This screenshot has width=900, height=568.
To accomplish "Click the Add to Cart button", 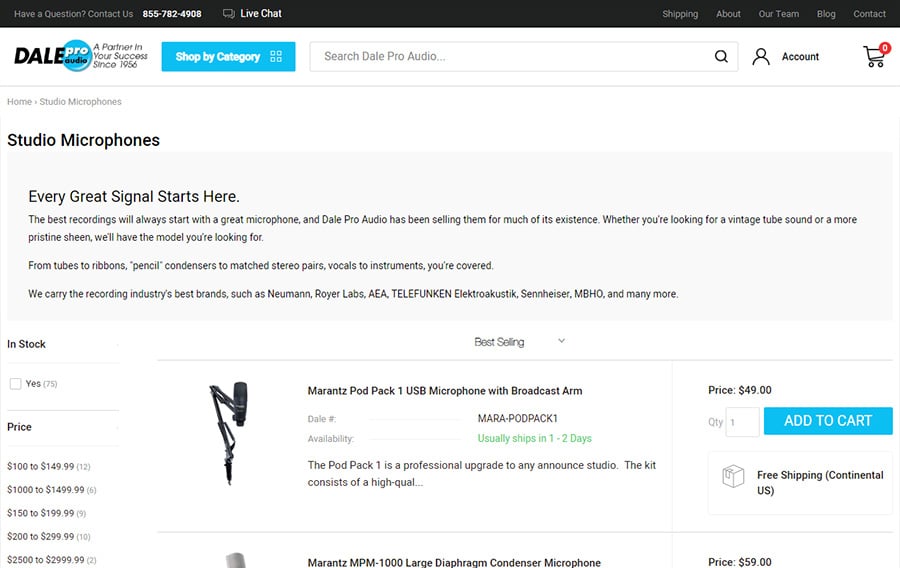I will (x=828, y=421).
